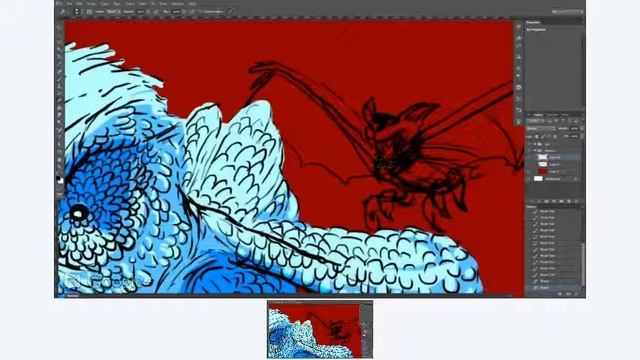Click the small preview thumbnail below the window
The height and width of the screenshot is (360, 640).
coord(320,330)
